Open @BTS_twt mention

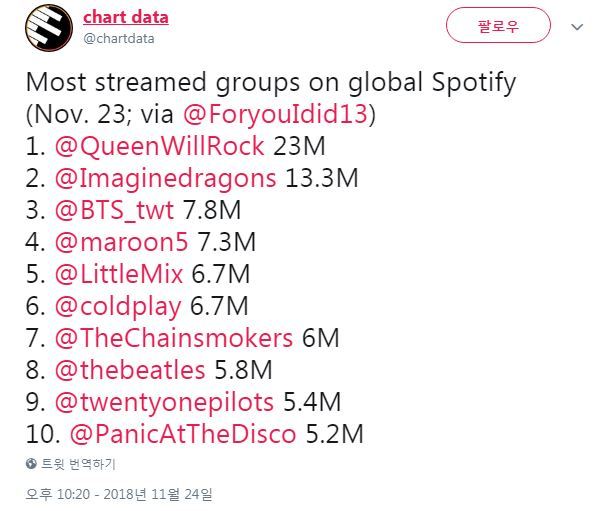tap(115, 210)
